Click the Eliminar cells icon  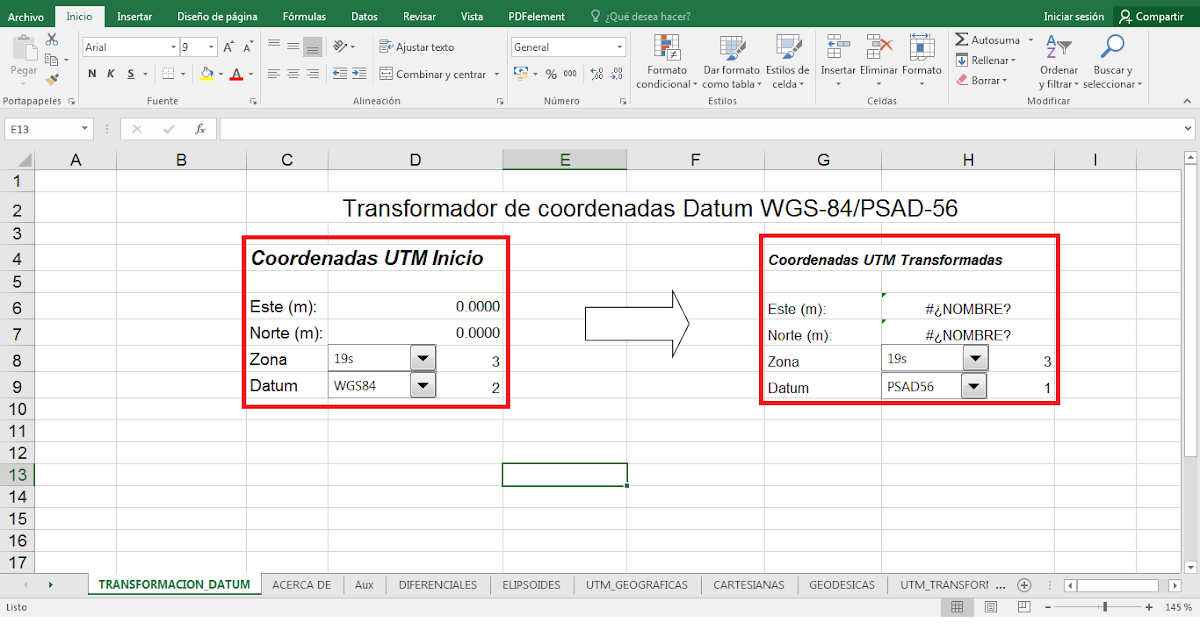tap(879, 55)
